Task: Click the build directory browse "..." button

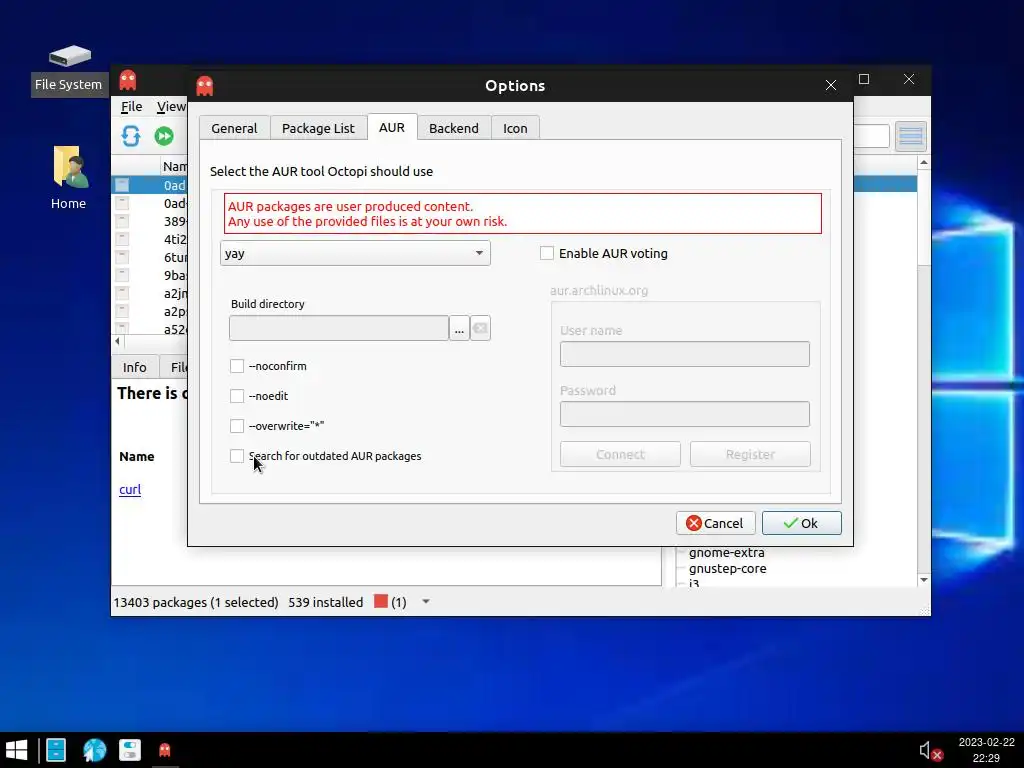Action: click(459, 328)
